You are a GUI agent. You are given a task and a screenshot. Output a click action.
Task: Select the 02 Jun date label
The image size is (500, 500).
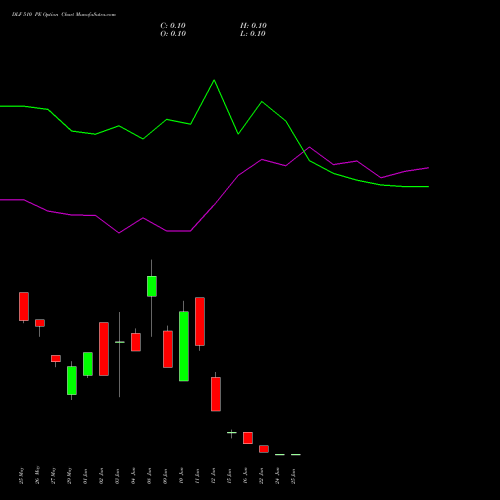click(102, 476)
